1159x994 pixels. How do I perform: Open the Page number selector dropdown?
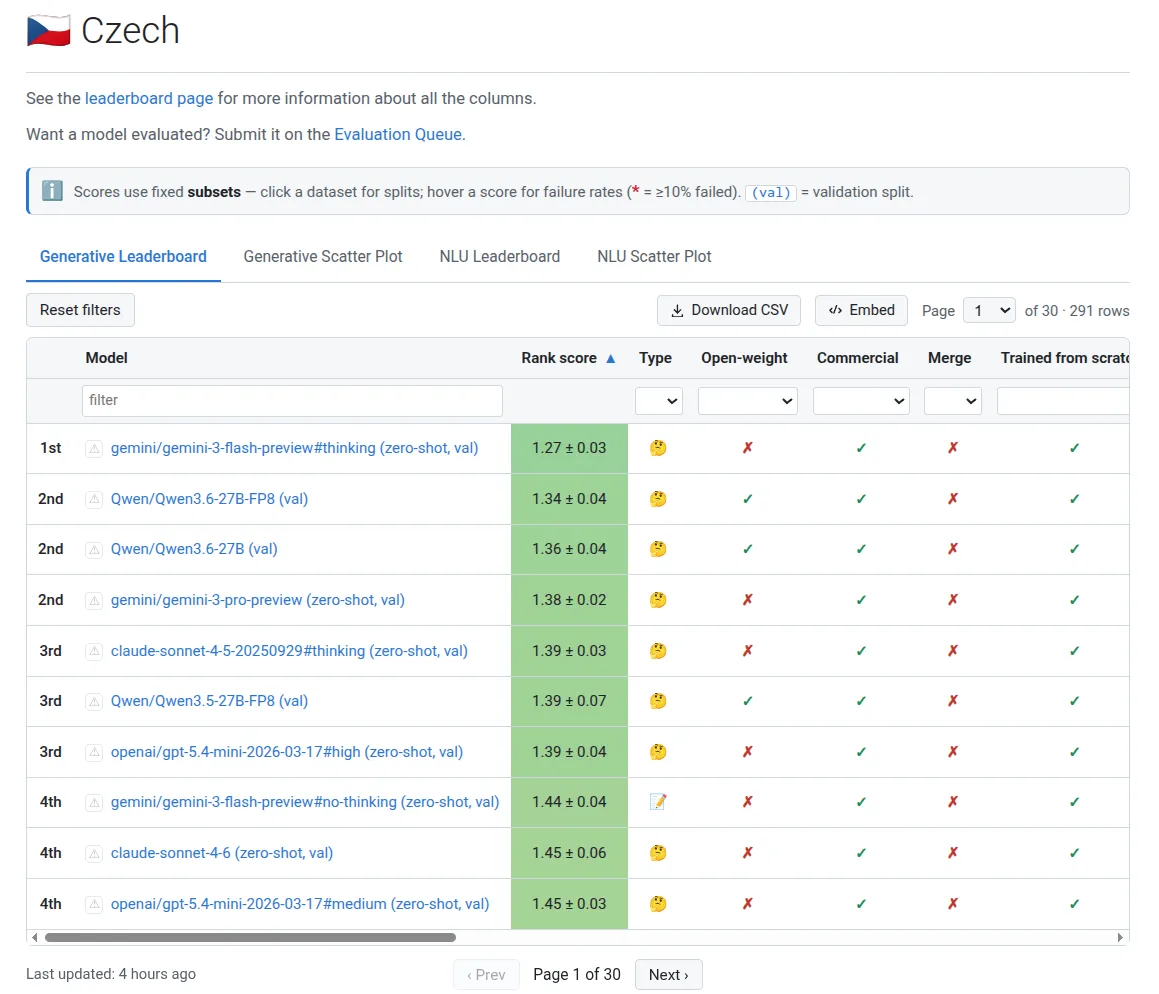point(989,310)
